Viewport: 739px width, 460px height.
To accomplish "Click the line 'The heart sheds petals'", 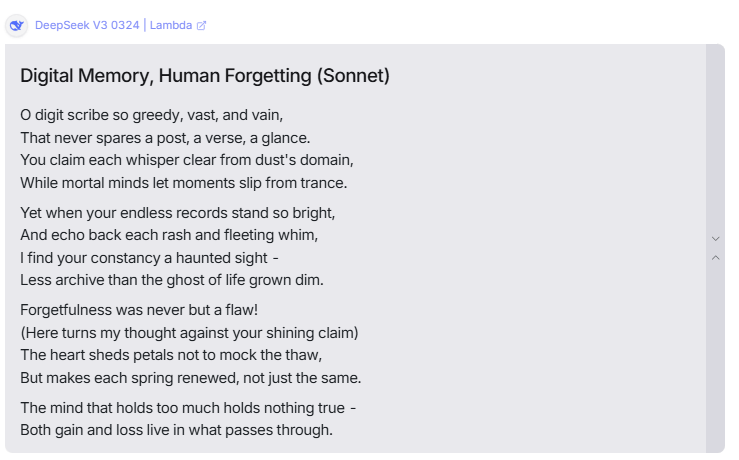I will 171,355.
